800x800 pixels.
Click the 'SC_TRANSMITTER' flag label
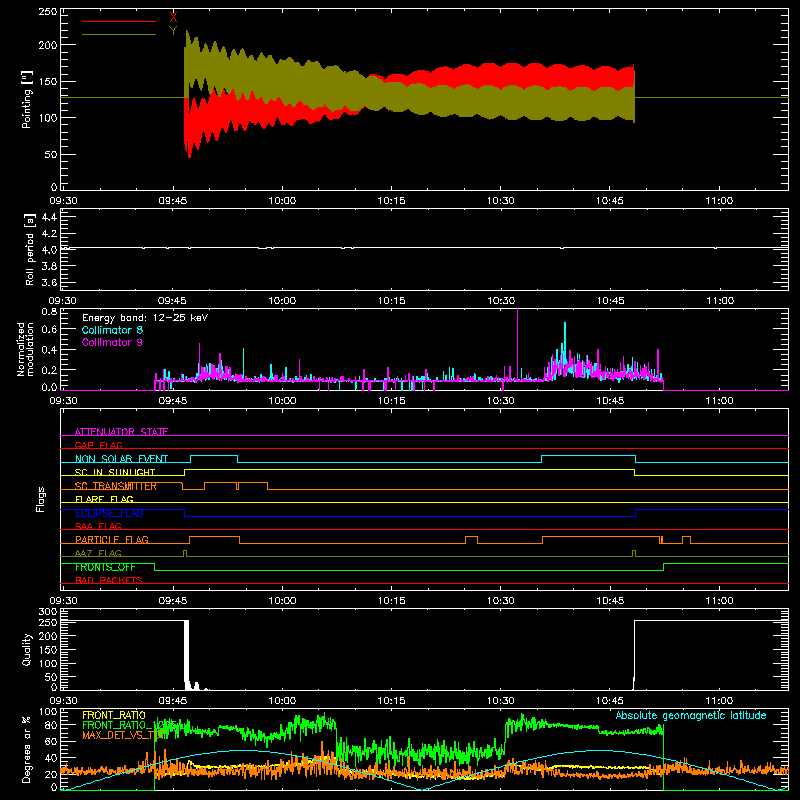(x=116, y=486)
